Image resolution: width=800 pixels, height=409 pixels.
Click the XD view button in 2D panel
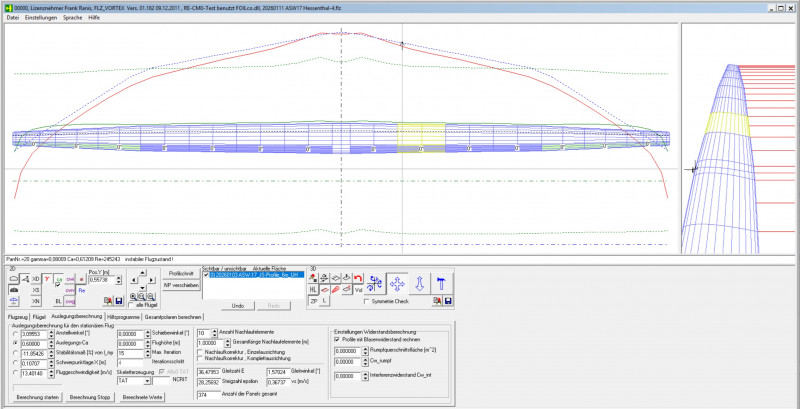35,277
